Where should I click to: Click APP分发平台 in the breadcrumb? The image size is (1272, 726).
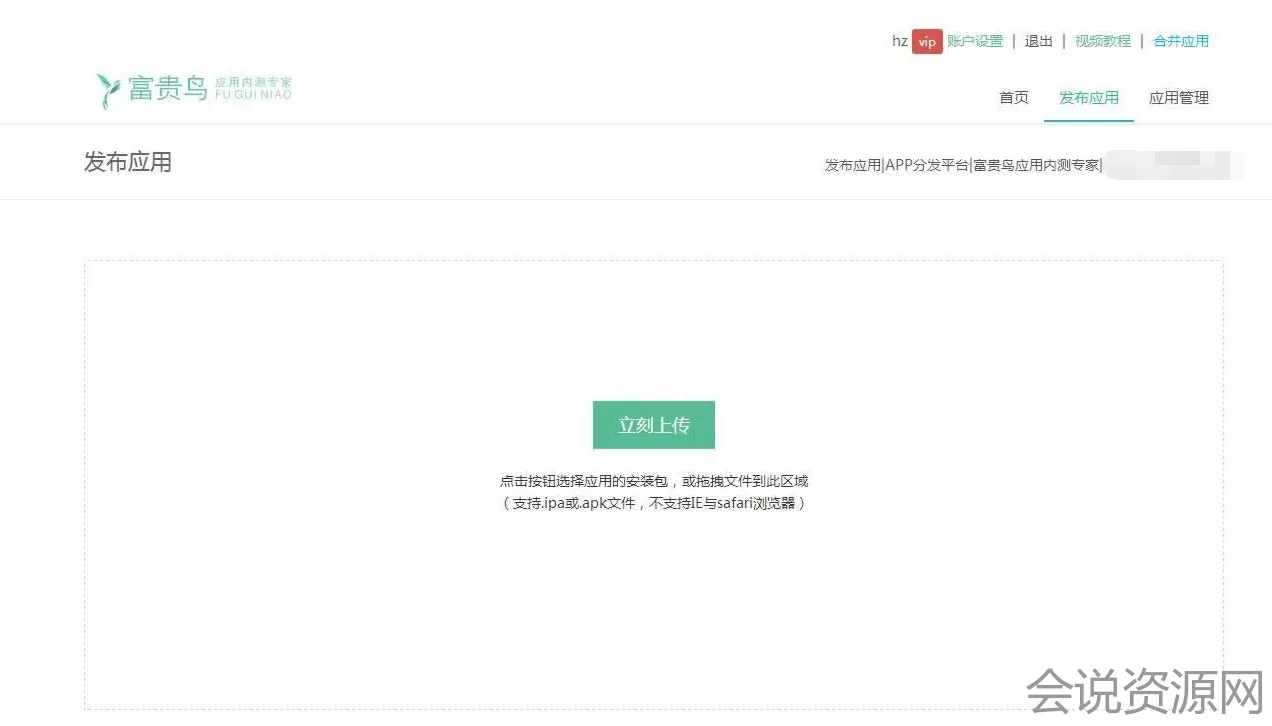(x=927, y=165)
